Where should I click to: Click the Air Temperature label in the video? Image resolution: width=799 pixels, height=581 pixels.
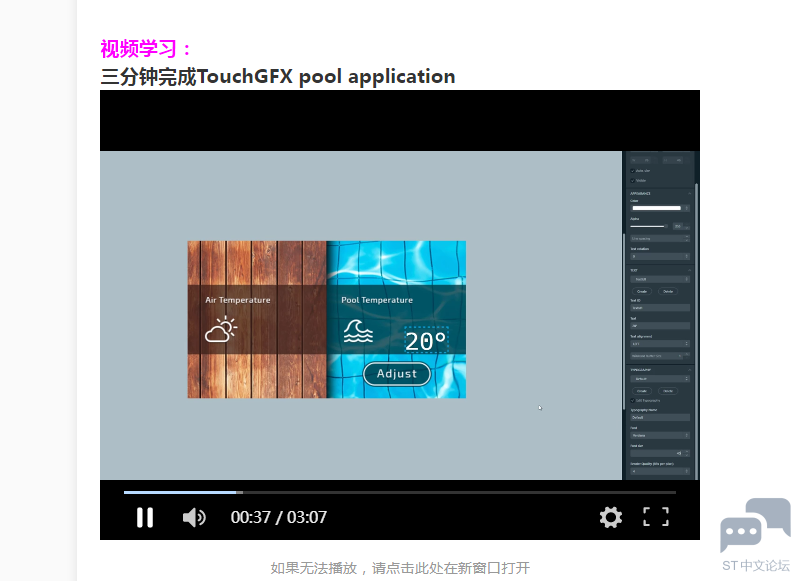pos(238,300)
